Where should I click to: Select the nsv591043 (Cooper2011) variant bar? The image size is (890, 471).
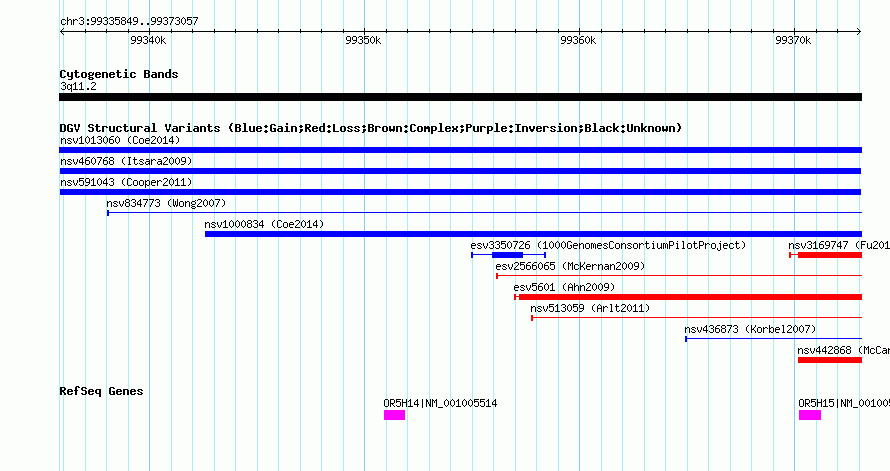pos(460,192)
